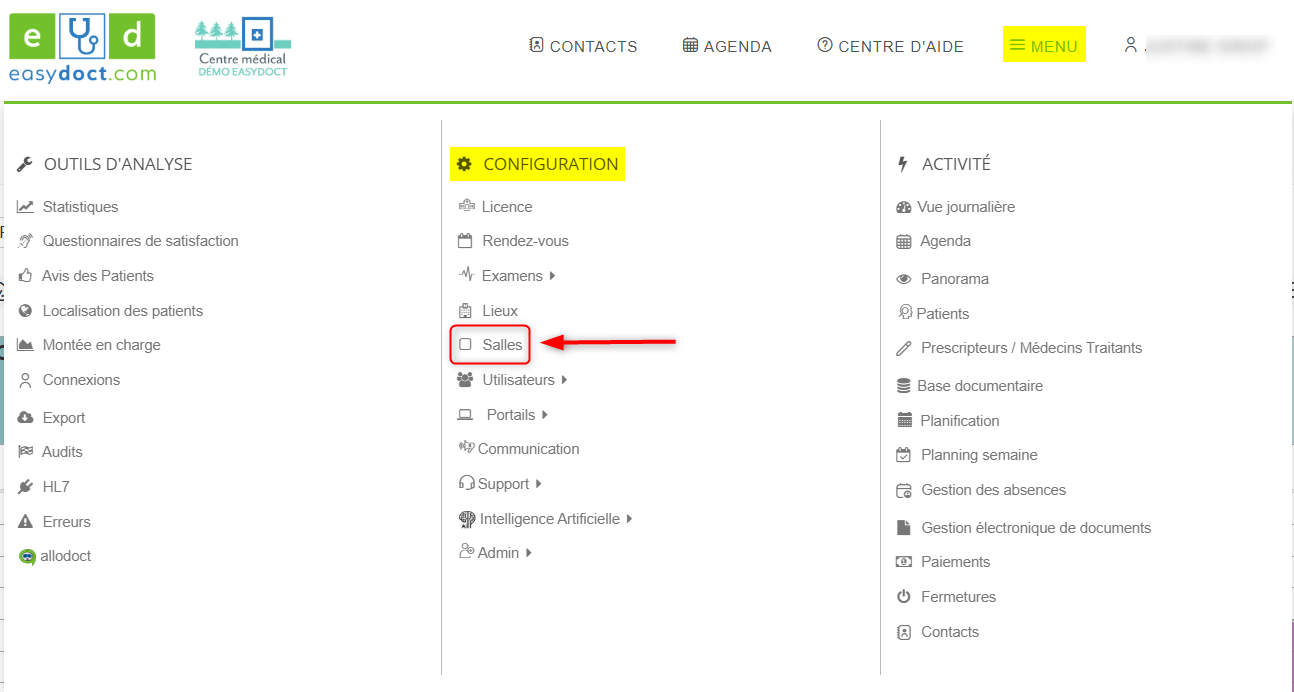
Task: Click the warning triangle icon beside Erreurs
Action: [x=25, y=522]
